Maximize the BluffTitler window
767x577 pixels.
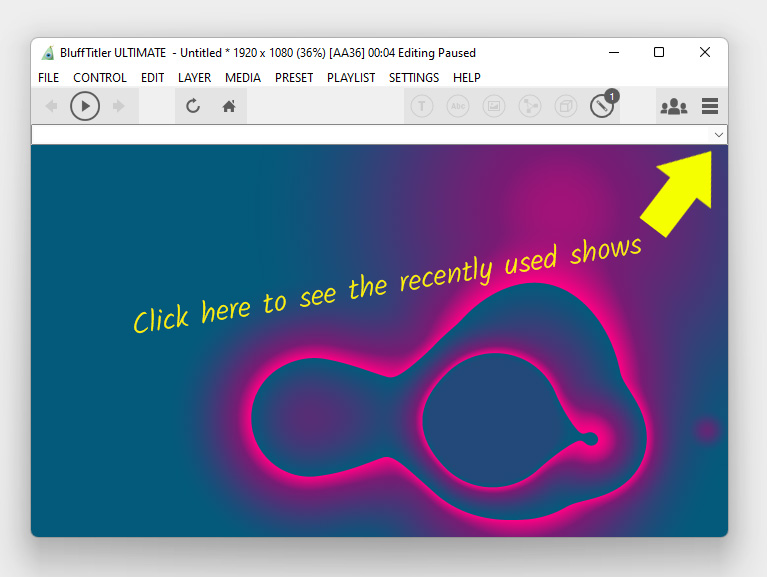pos(659,52)
